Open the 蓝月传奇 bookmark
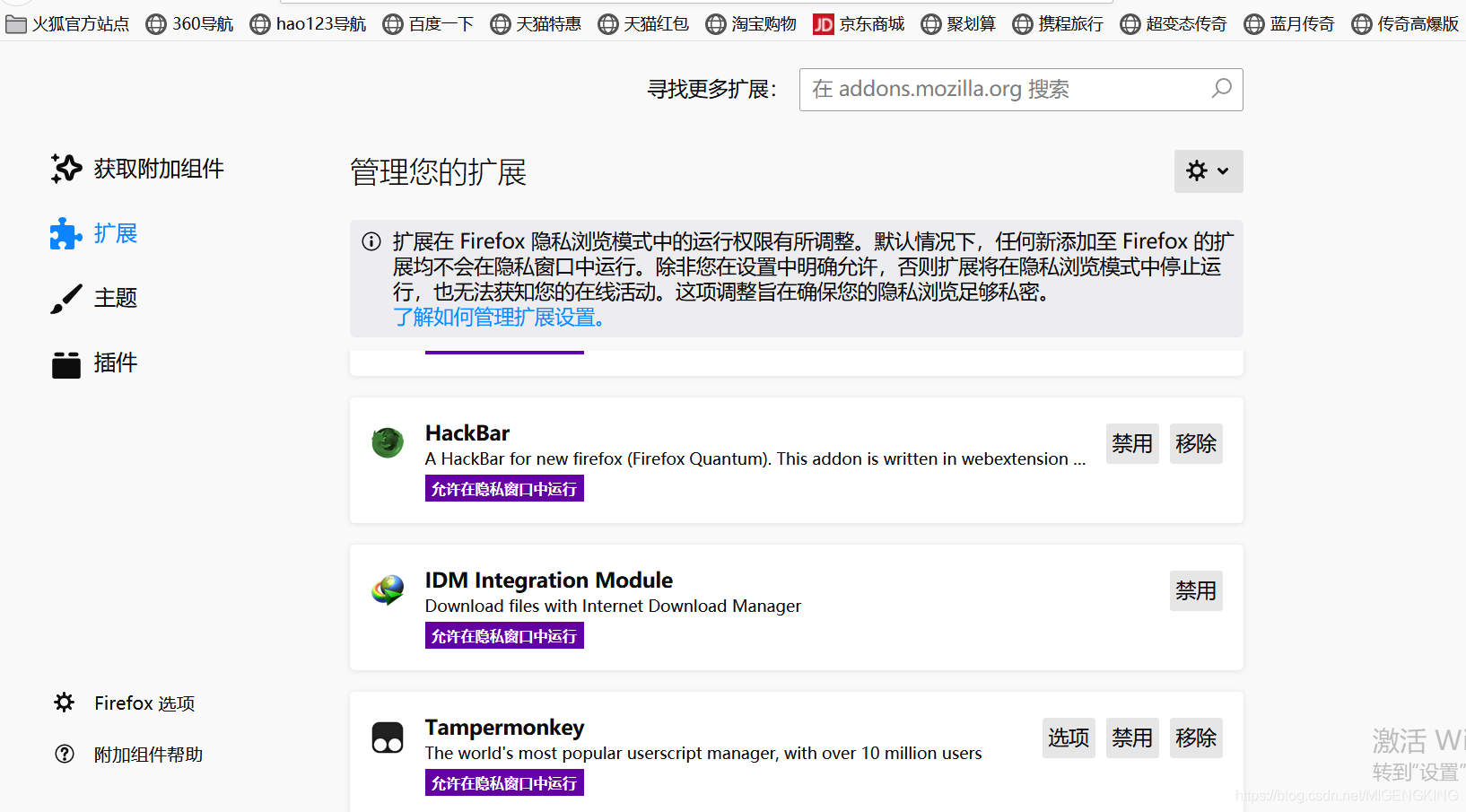 [1289, 24]
